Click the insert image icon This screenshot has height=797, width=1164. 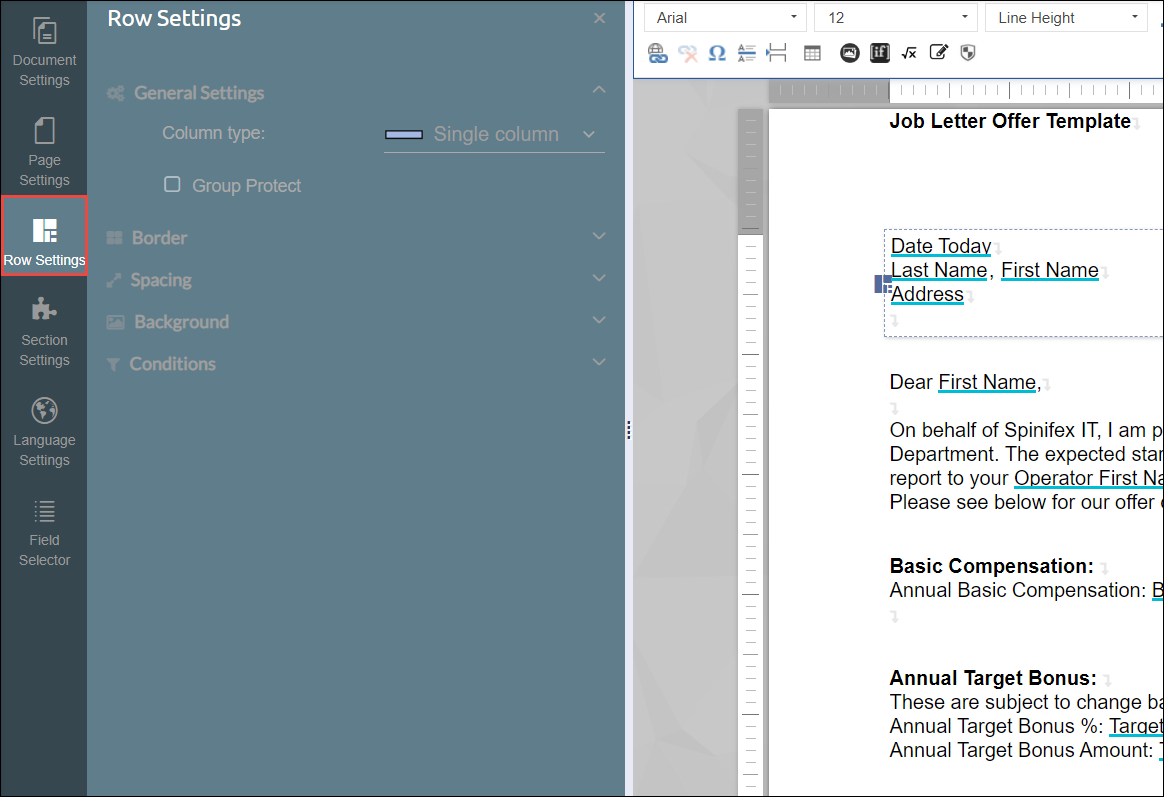point(849,53)
